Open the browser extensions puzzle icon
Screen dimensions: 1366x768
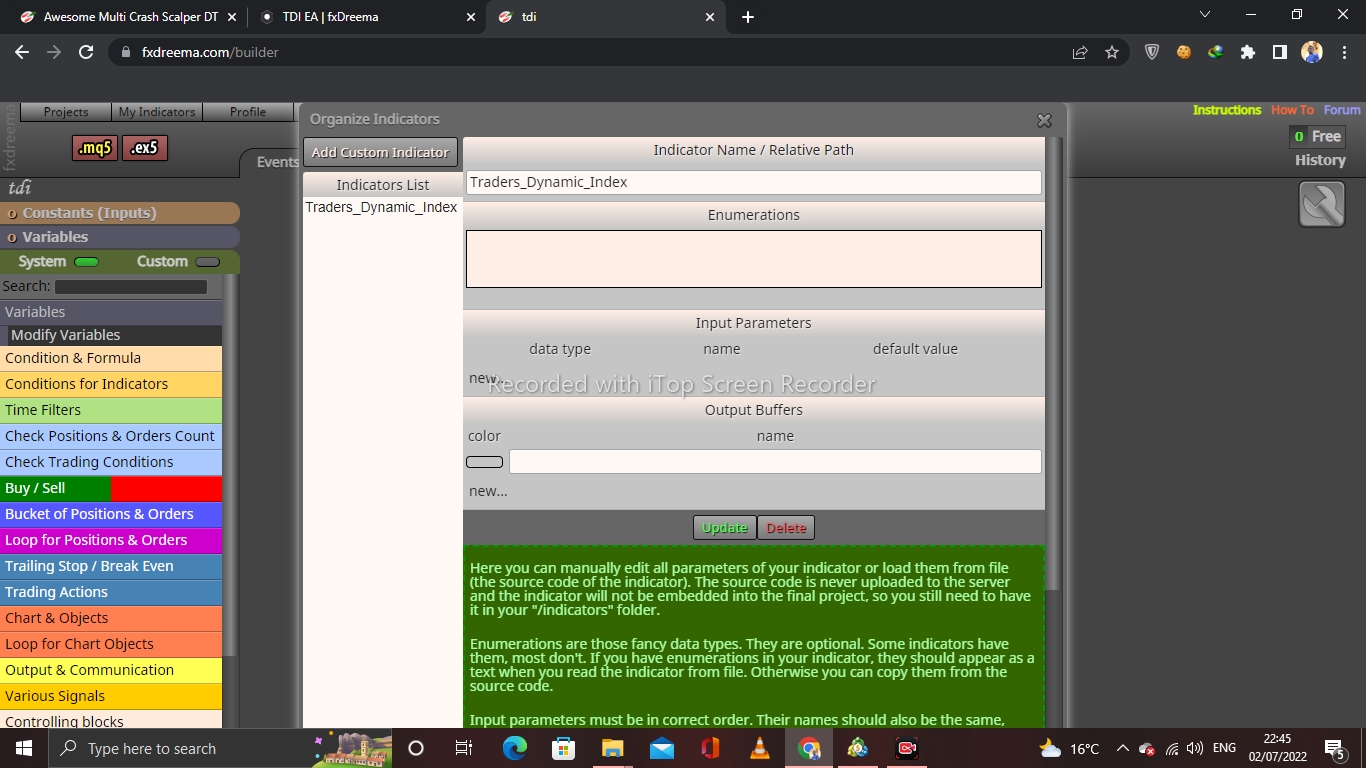tap(1247, 52)
